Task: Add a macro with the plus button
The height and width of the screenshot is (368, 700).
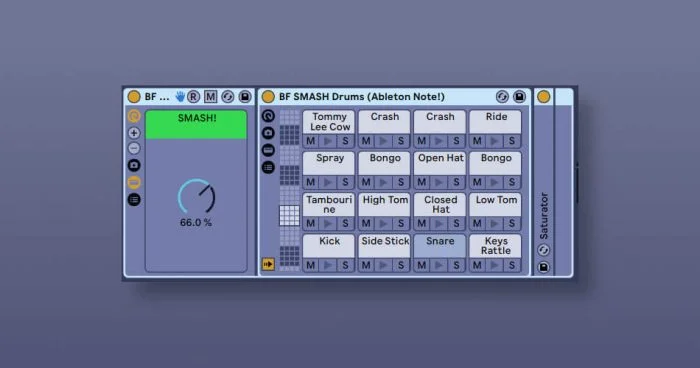Action: pyautogui.click(x=134, y=133)
